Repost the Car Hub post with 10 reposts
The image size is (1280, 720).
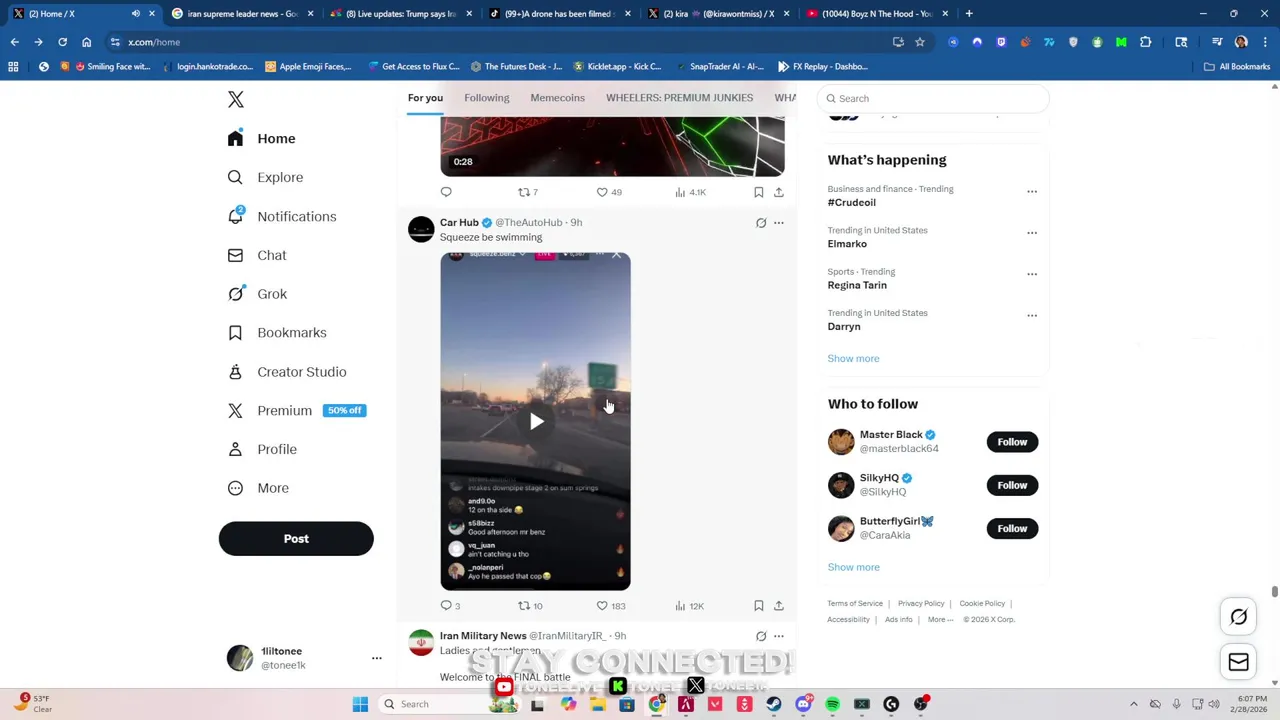click(x=530, y=606)
